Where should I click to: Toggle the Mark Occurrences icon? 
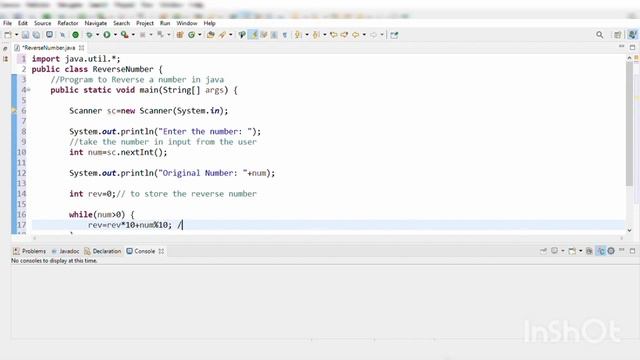pos(242,35)
